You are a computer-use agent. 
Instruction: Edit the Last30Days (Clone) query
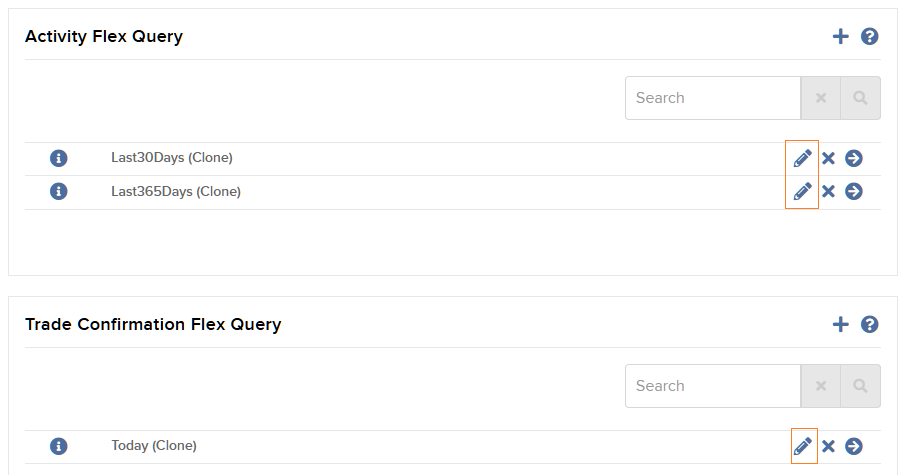pos(802,158)
